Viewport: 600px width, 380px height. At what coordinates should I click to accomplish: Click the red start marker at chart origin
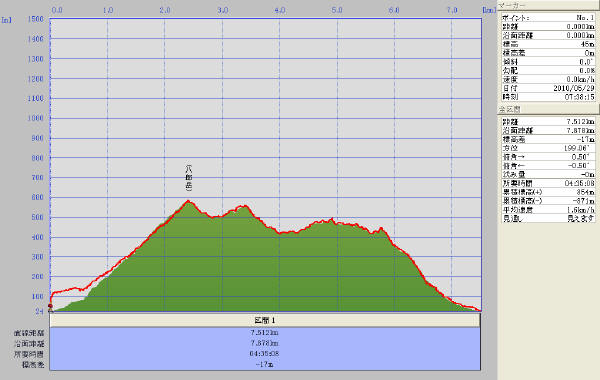click(50, 306)
